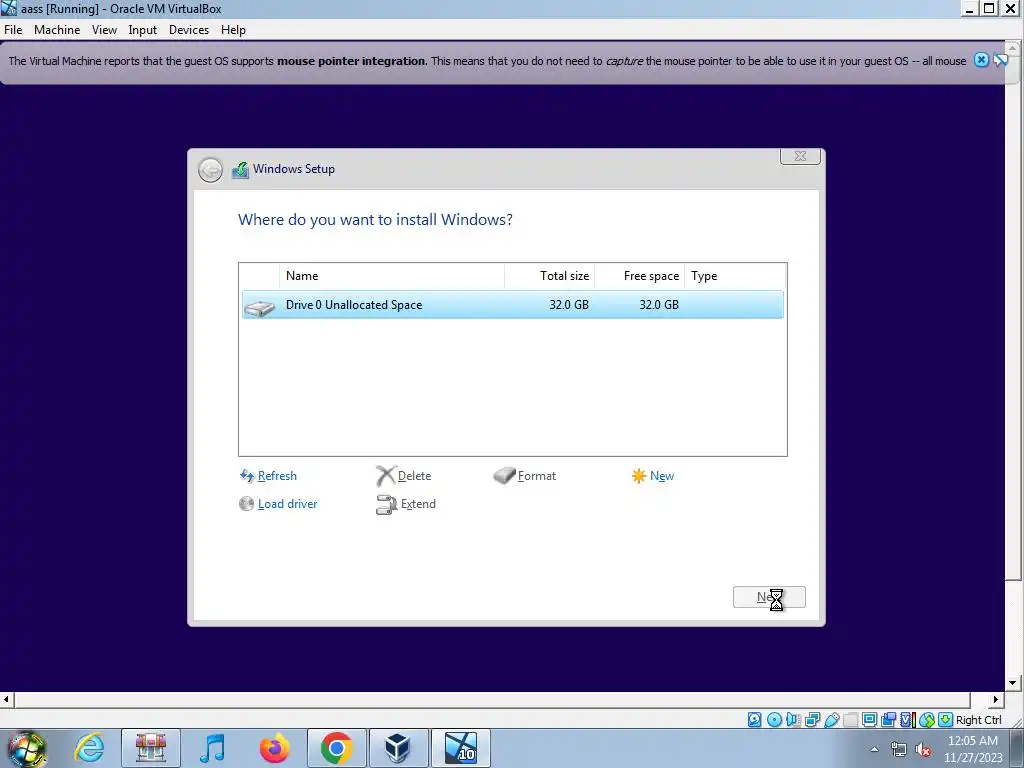Open the Devices menu
Viewport: 1024px width, 768px height.
pos(189,30)
